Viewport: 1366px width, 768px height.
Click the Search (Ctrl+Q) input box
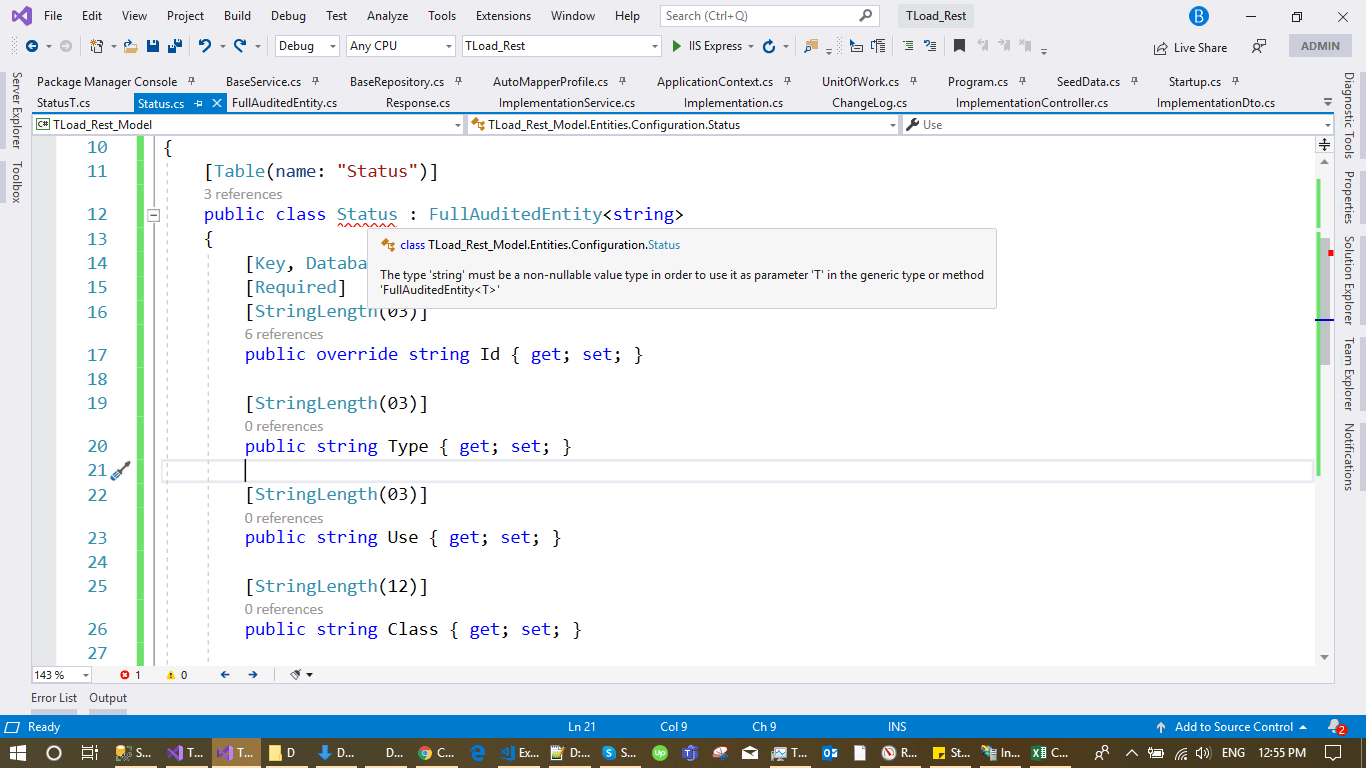[x=760, y=16]
